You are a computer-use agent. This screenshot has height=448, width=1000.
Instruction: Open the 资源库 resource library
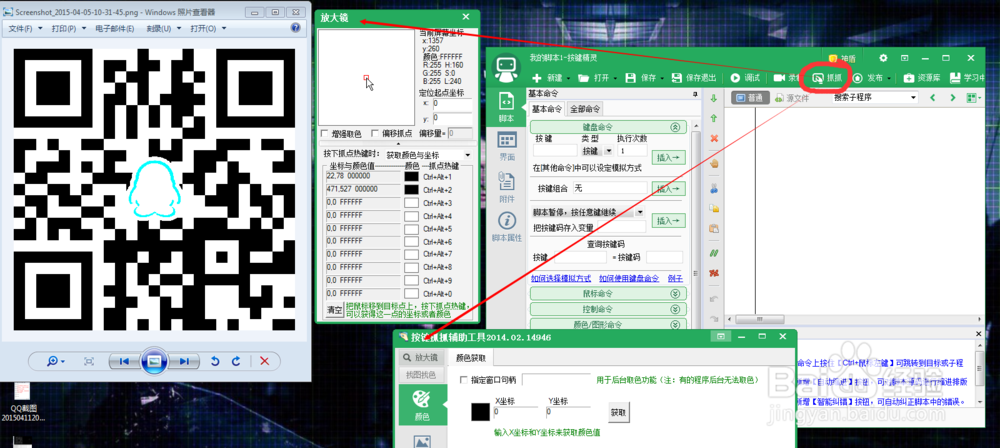(922, 78)
